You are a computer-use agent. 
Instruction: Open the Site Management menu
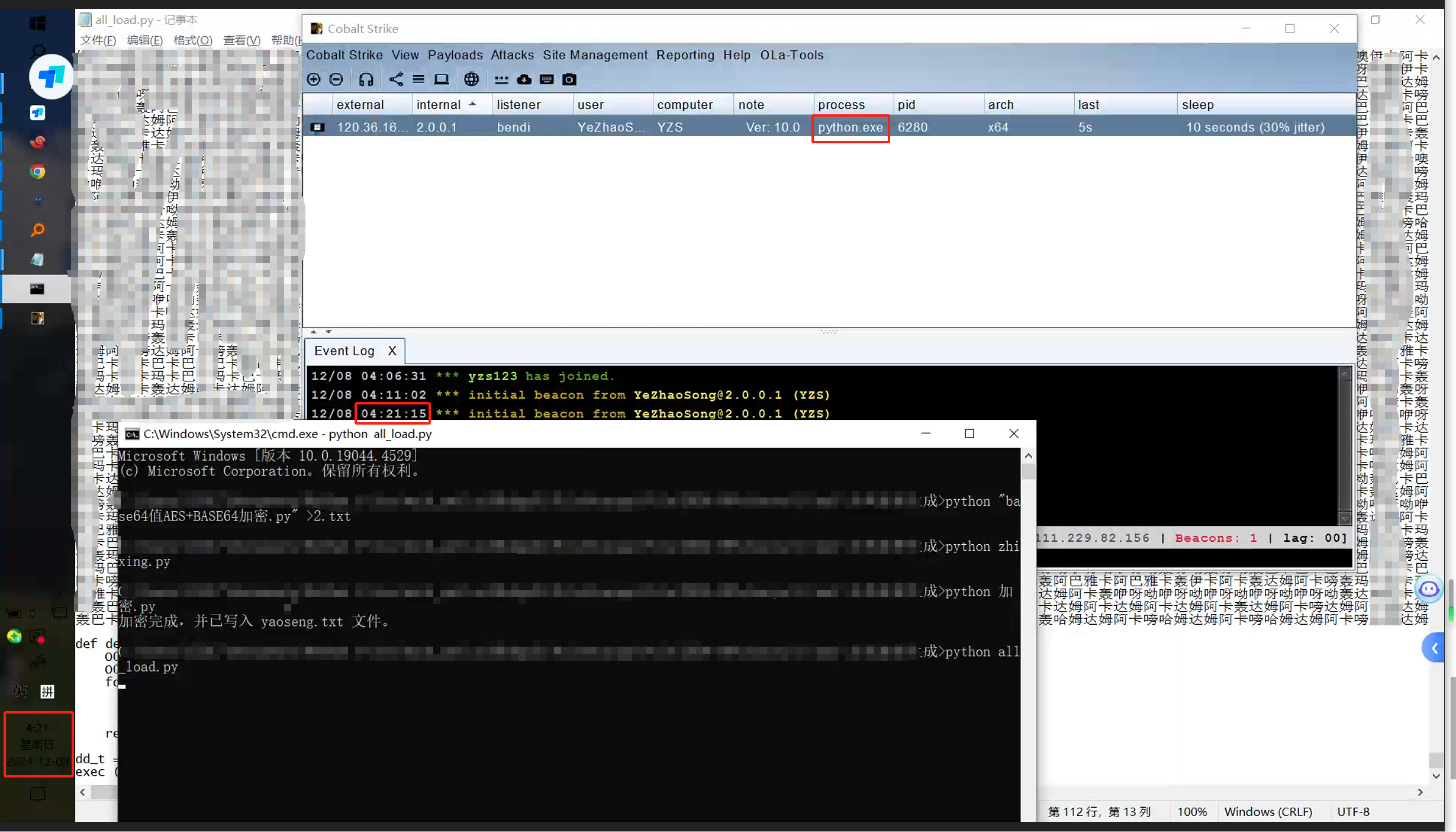(595, 55)
